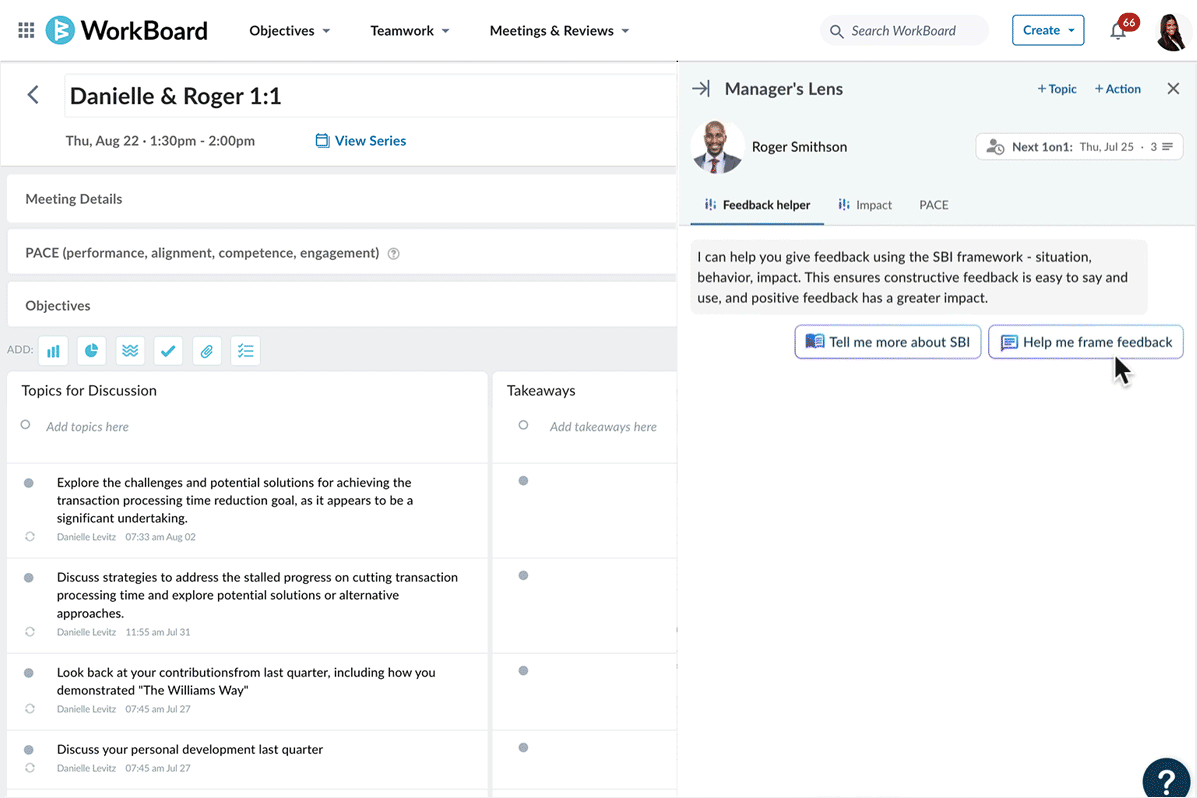Click the 'Topics for Discussion' heading
1197x798 pixels.
pyautogui.click(x=89, y=390)
